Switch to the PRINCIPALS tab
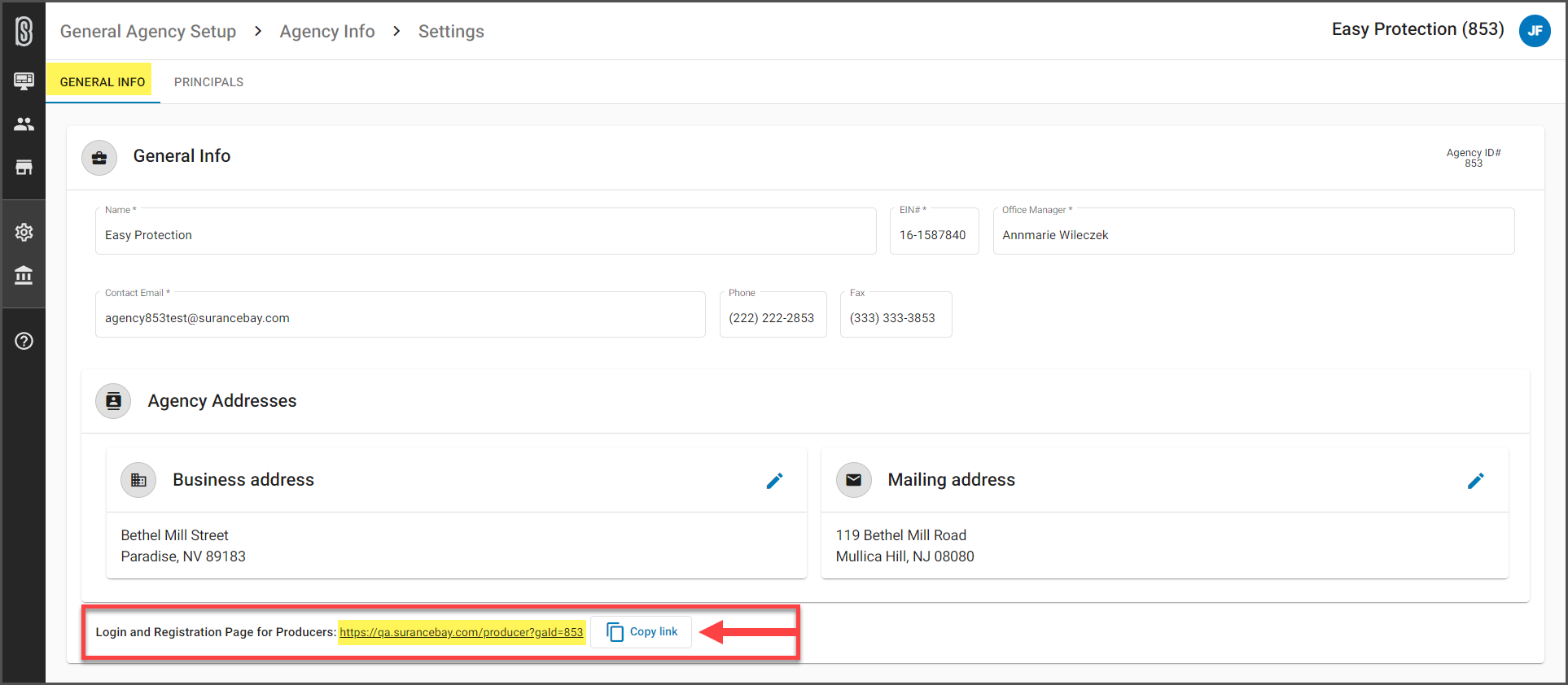Screen dimensions: 1568x685 pos(208,82)
